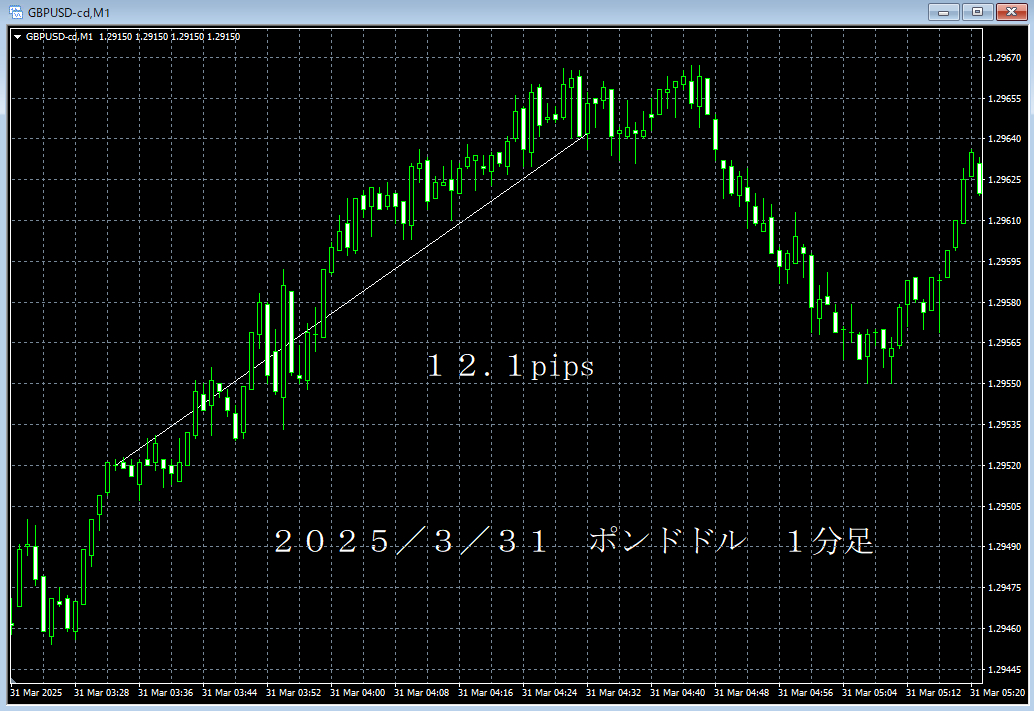The width and height of the screenshot is (1034, 711).
Task: Click the 1.29580 label on price scale
Action: 1003,302
